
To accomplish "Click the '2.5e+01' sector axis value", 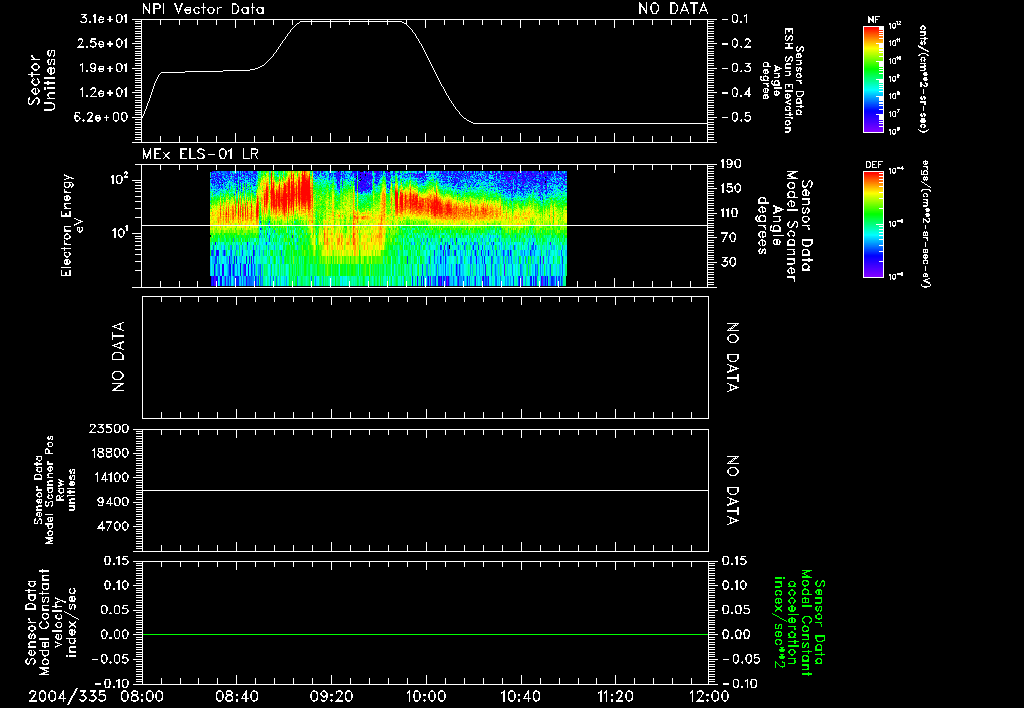I will point(104,43).
